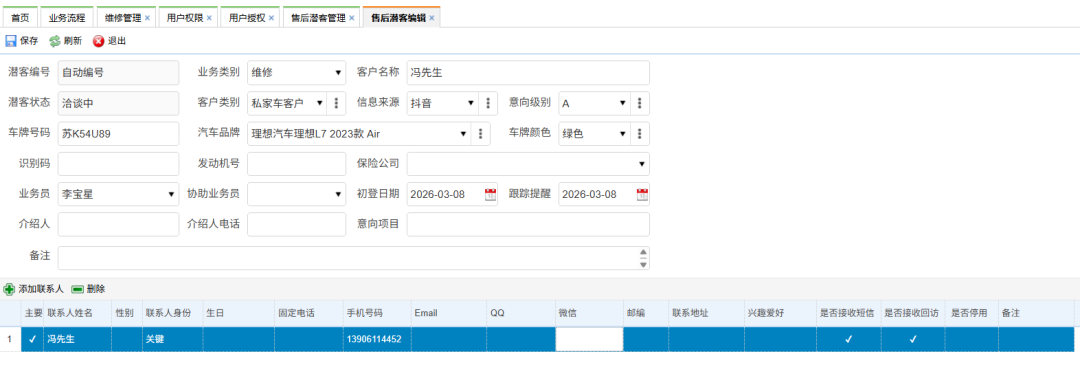This screenshot has width=1080, height=376.
Task: Click the 退出 button label
Action: 117,41
